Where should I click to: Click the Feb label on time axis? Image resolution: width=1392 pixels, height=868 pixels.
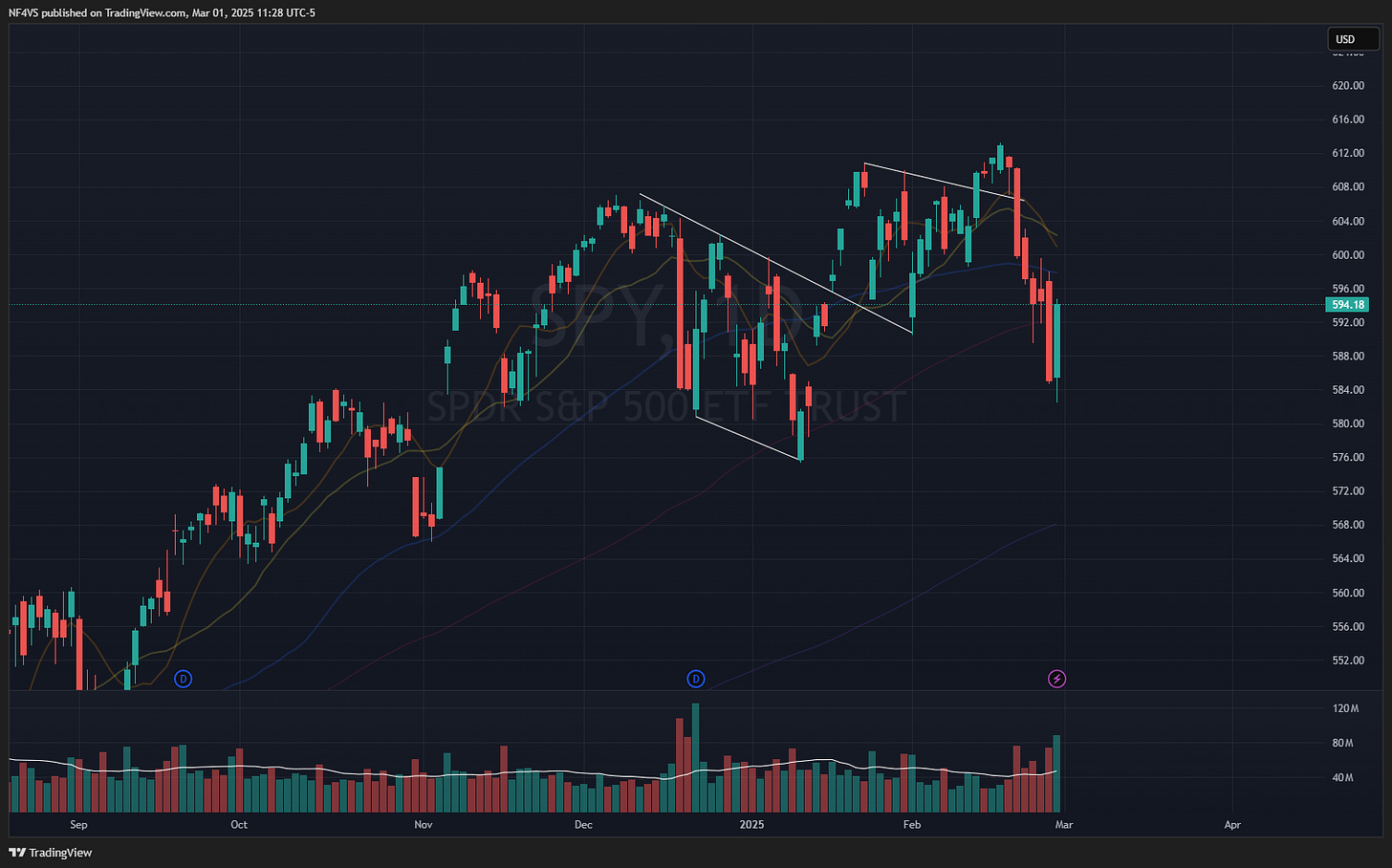click(x=912, y=825)
